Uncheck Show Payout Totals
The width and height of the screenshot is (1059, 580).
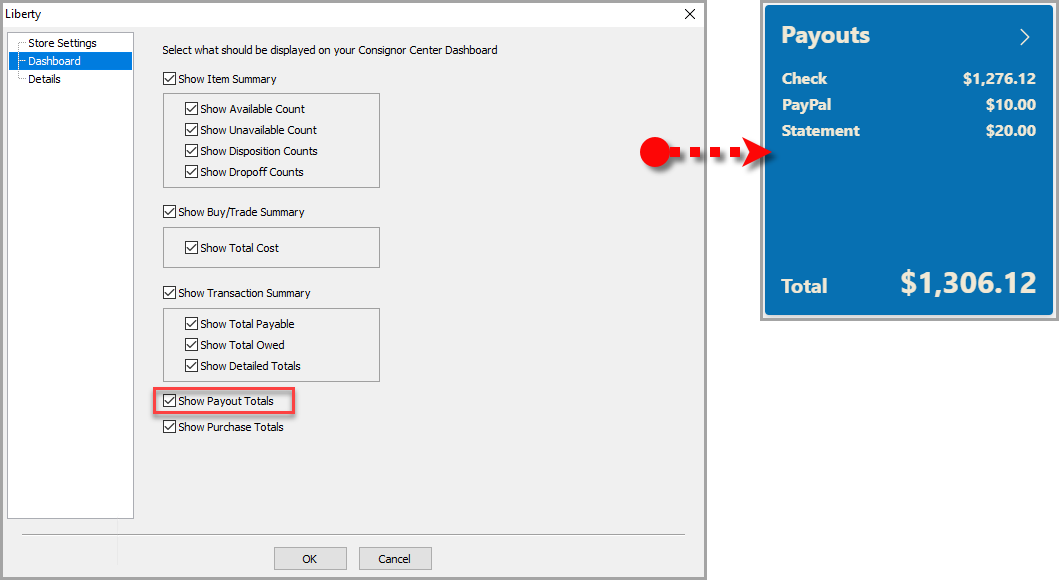click(x=170, y=400)
